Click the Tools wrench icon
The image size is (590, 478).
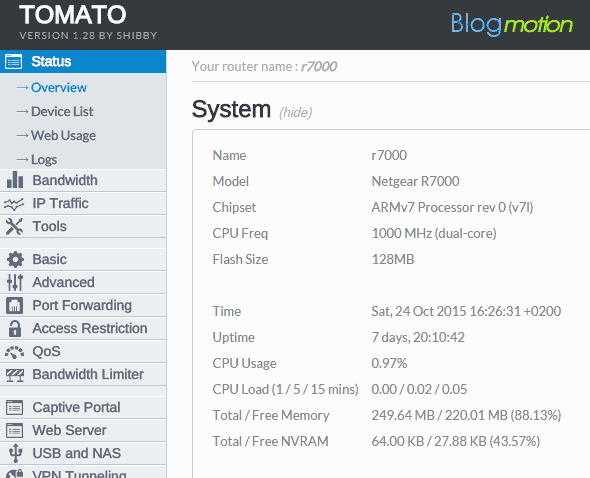click(14, 227)
